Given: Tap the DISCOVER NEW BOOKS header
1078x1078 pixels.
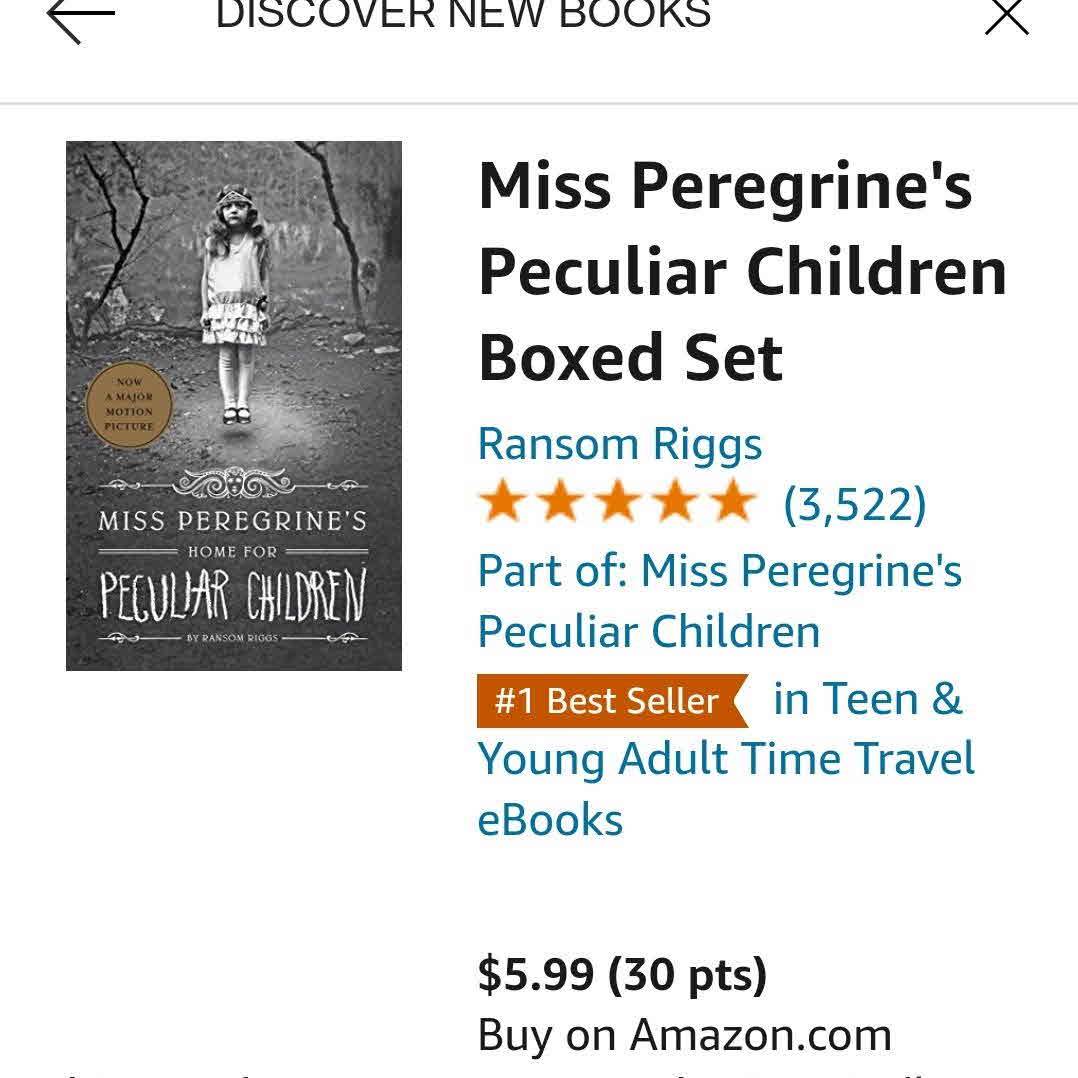Looking at the screenshot, I should pyautogui.click(x=463, y=15).
